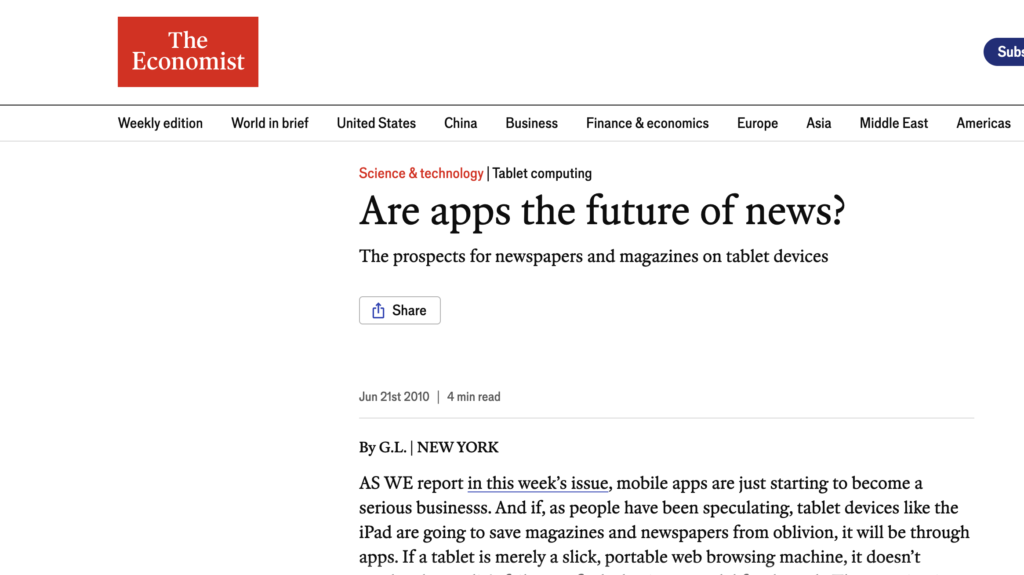Click the article subtitle about tablet devices
Viewport: 1024px width, 575px height.
pyautogui.click(x=594, y=256)
